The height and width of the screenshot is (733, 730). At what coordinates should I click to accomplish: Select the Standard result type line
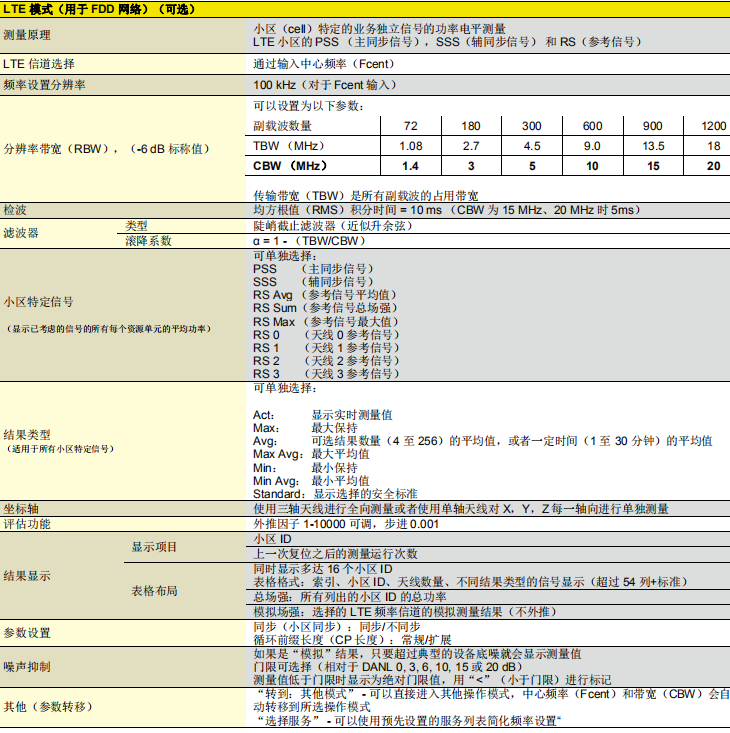point(335,494)
